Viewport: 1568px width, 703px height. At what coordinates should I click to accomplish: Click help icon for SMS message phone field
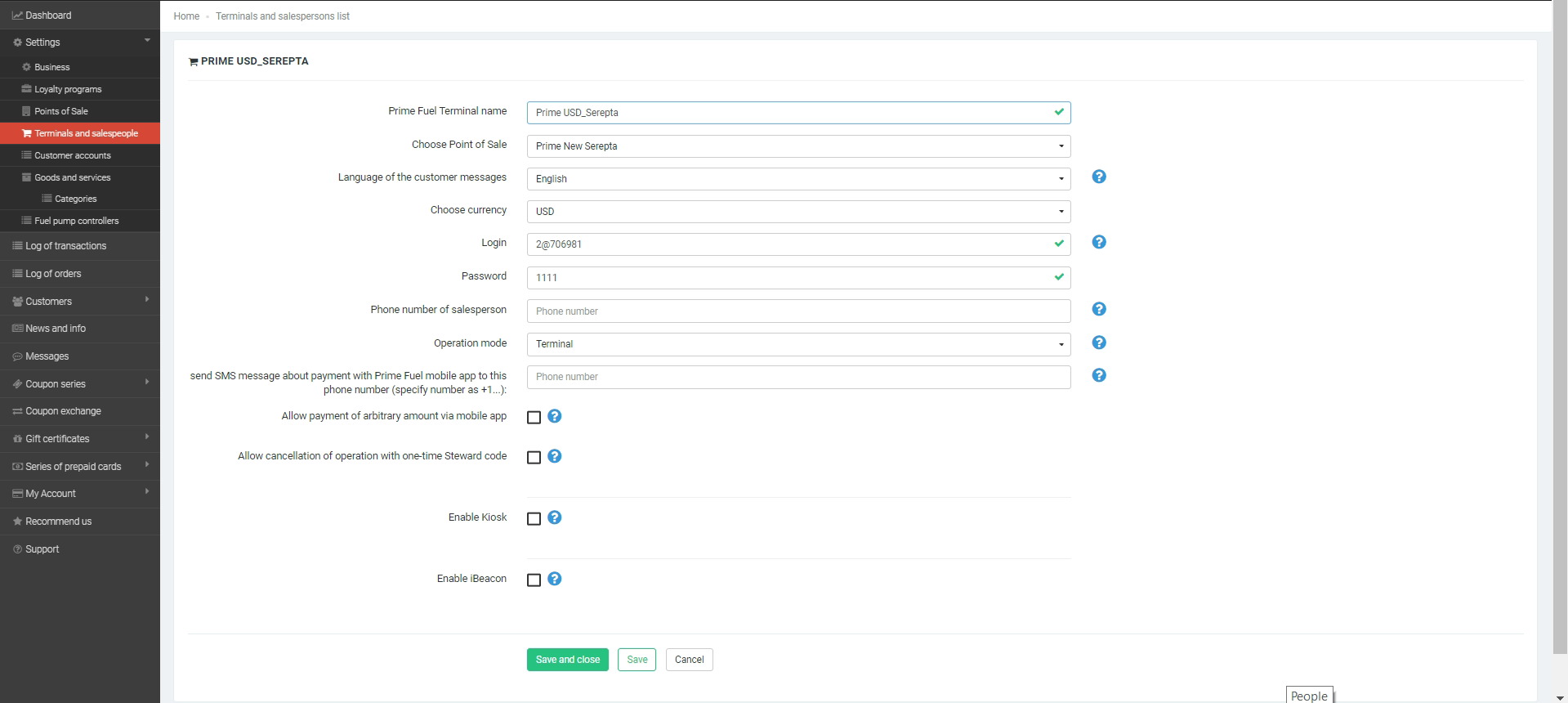1099,375
